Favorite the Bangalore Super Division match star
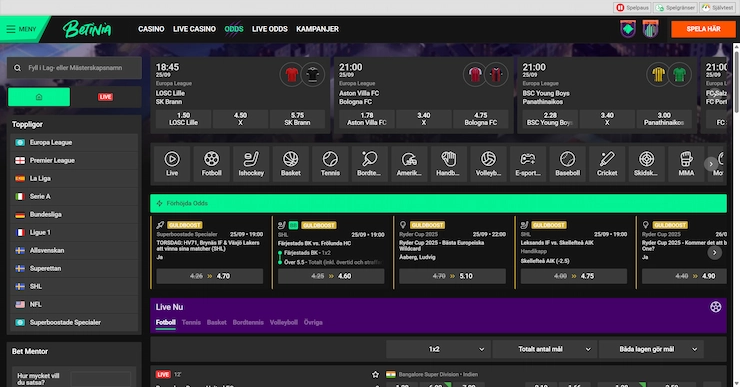Image resolution: width=740 pixels, height=387 pixels. click(x=375, y=374)
